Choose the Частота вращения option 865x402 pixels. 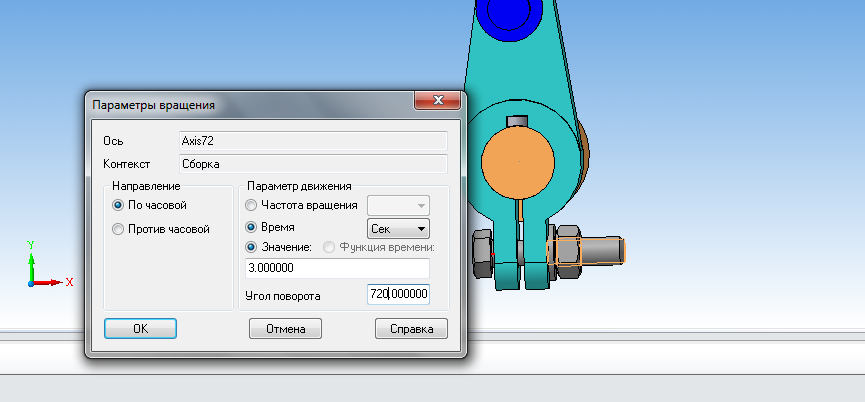[251, 204]
